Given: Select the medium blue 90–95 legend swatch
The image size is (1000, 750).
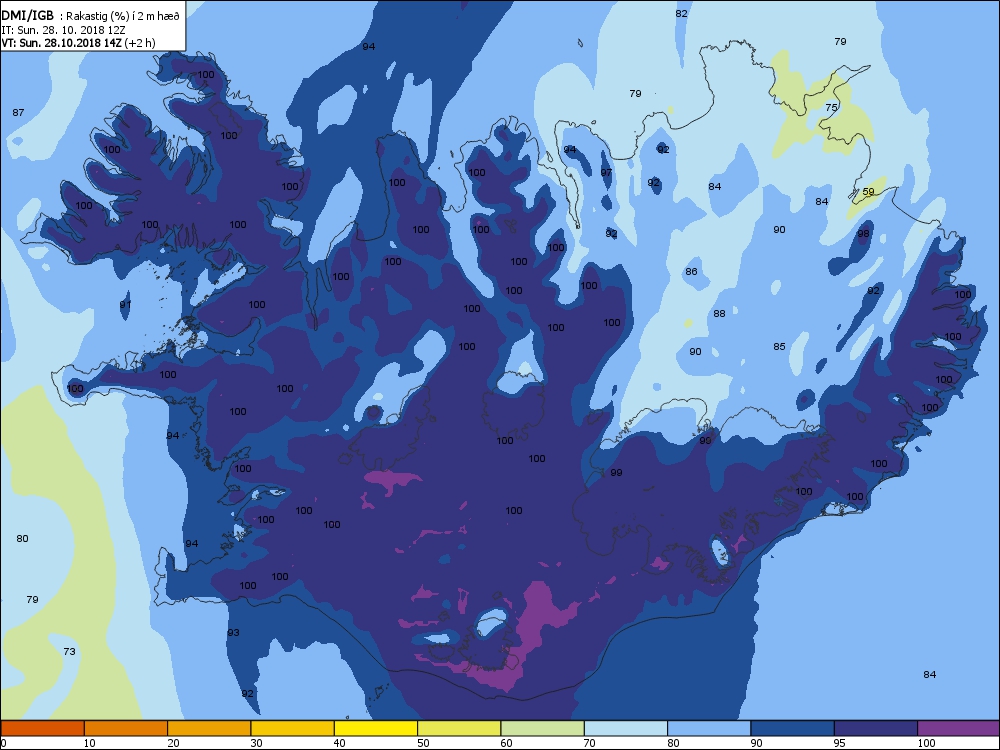Looking at the screenshot, I should click(793, 728).
